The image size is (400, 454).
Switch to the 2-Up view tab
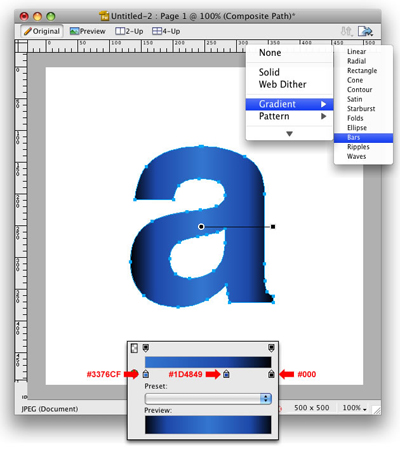pos(129,31)
